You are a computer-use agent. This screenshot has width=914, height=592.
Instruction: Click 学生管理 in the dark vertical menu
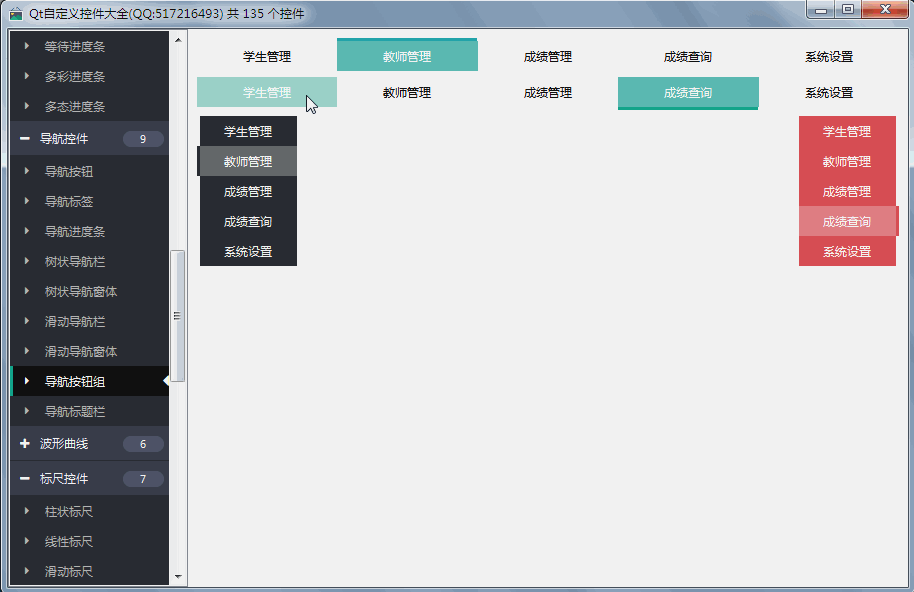tap(248, 131)
